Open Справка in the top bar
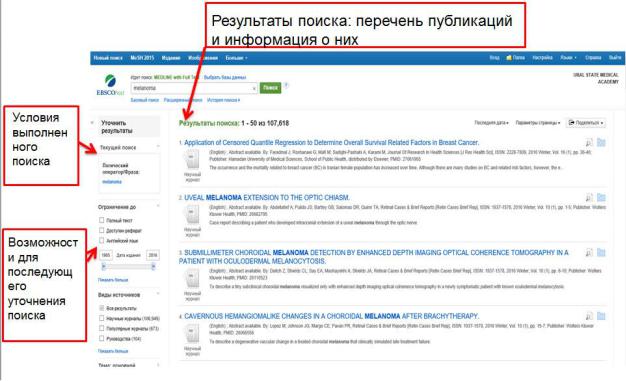The height and width of the screenshot is (381, 626). click(593, 58)
